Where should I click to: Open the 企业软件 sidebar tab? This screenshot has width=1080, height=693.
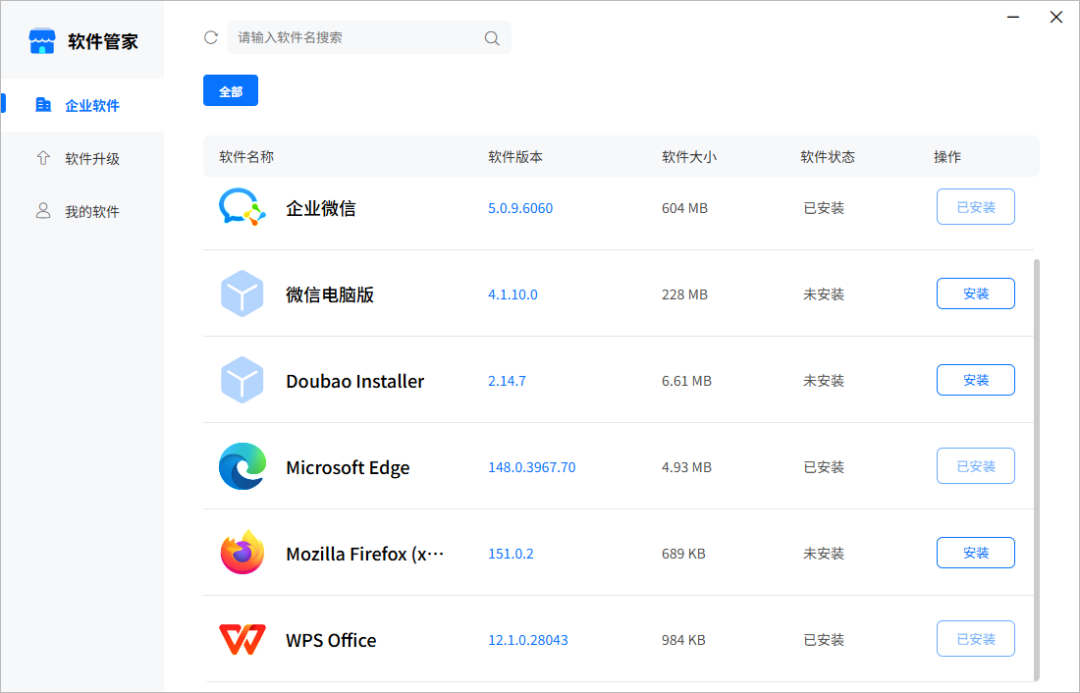coord(83,105)
